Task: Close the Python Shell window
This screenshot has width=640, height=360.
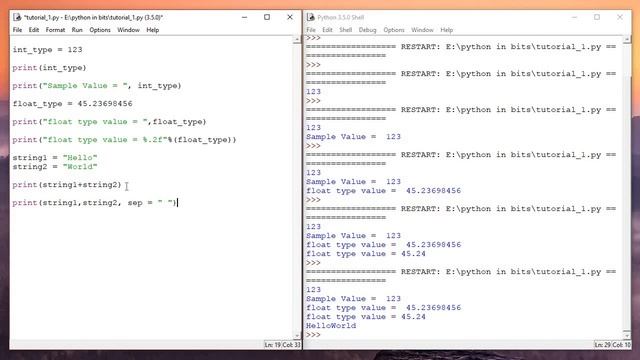Action: point(620,17)
